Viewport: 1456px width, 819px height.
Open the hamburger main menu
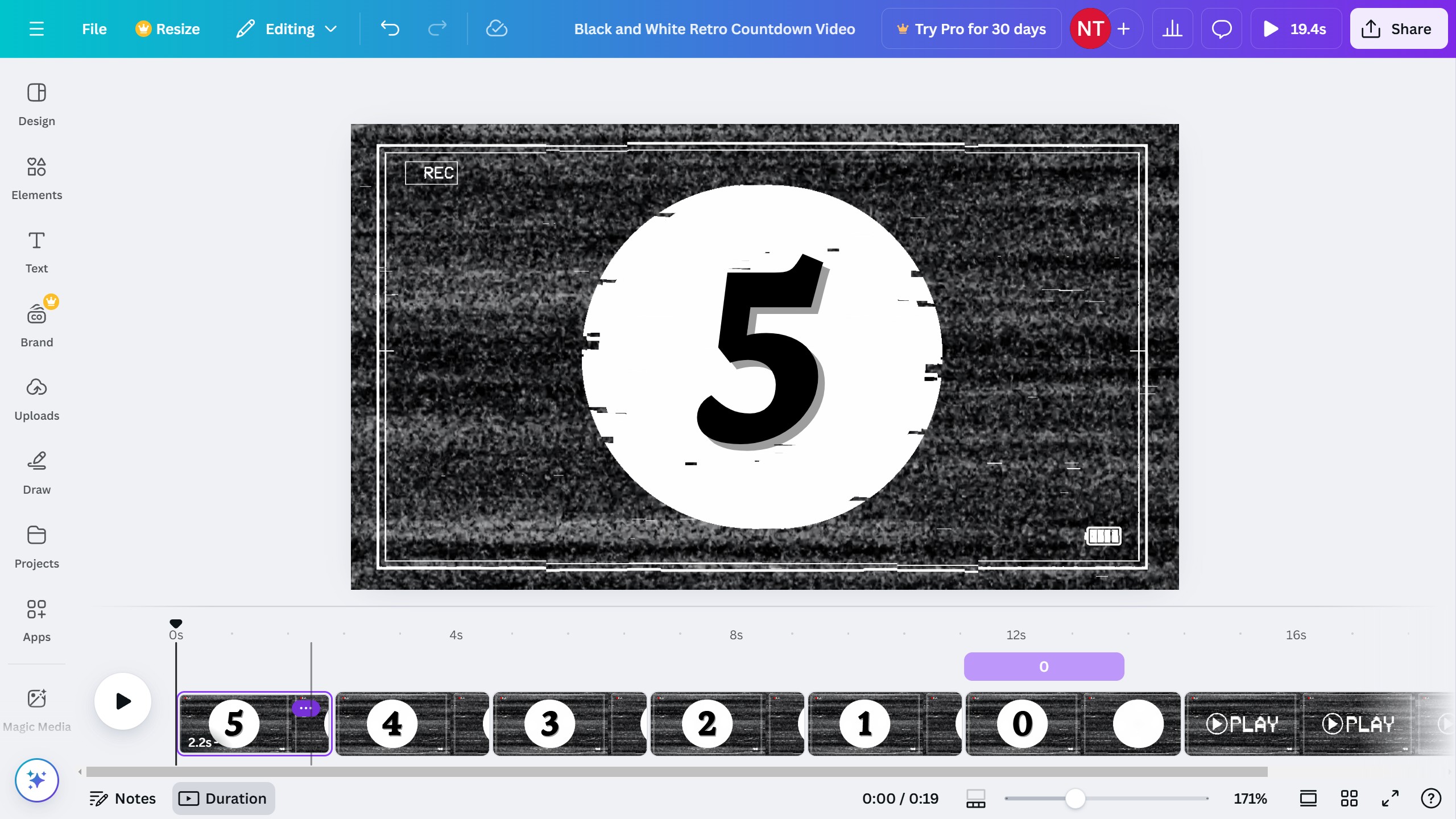pos(36,28)
